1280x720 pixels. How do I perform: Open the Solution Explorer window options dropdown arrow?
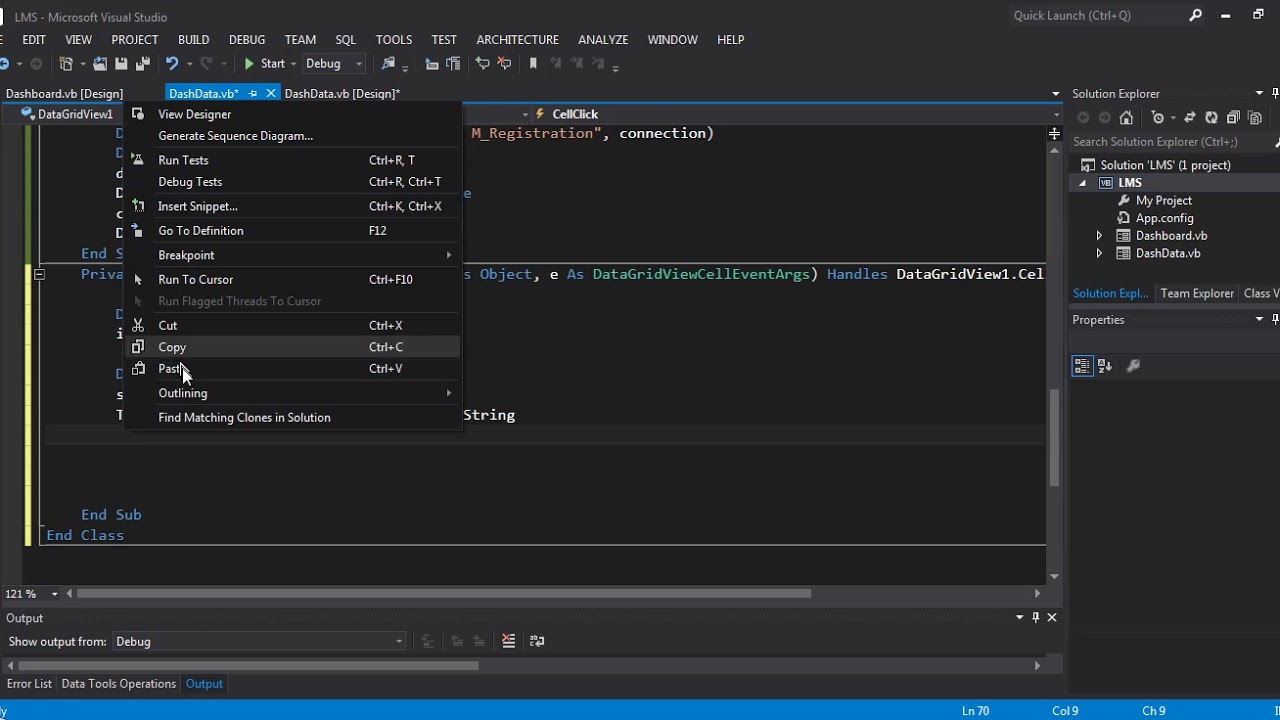(1260, 93)
